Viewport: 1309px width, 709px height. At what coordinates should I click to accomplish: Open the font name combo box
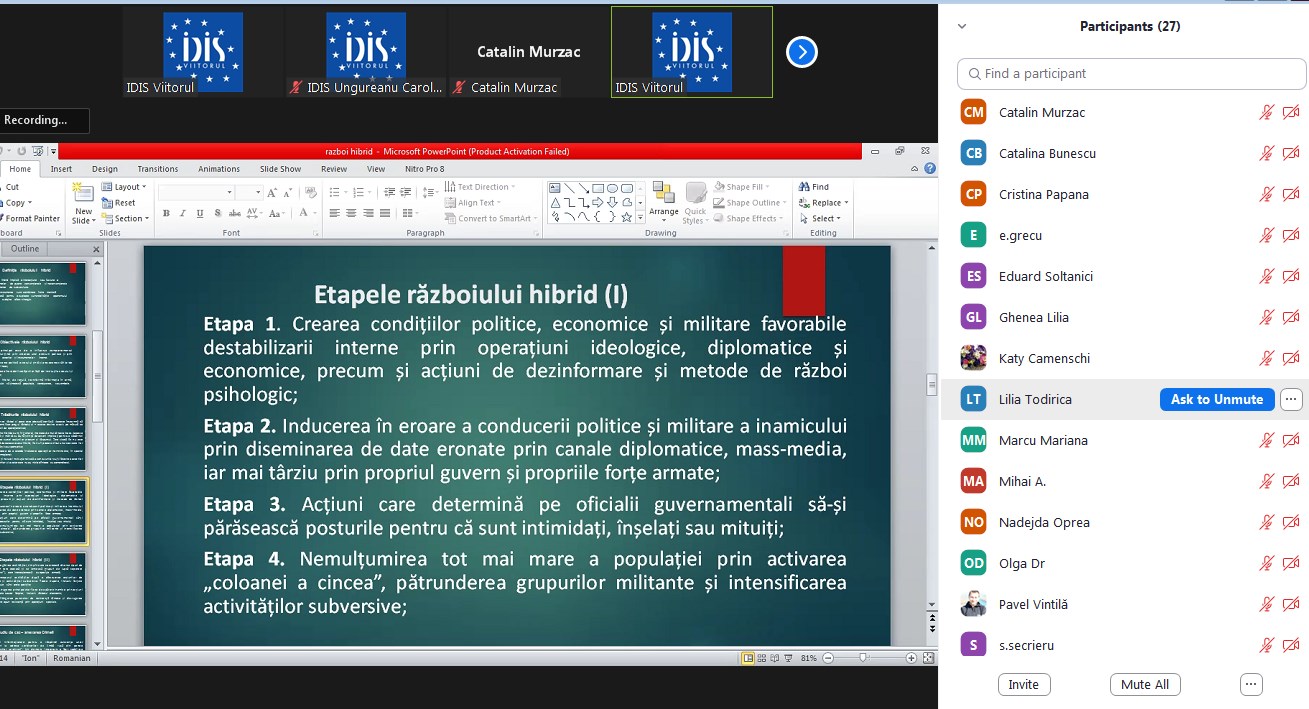(x=196, y=192)
